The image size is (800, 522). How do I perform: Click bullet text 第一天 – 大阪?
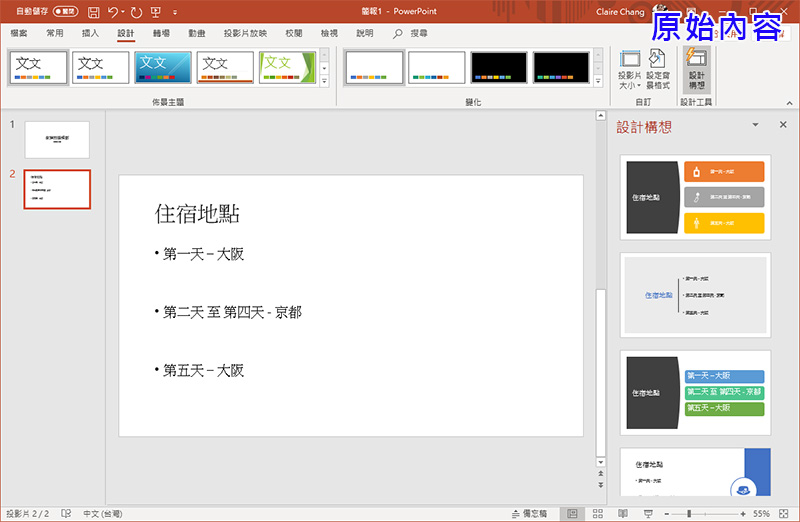pos(203,254)
